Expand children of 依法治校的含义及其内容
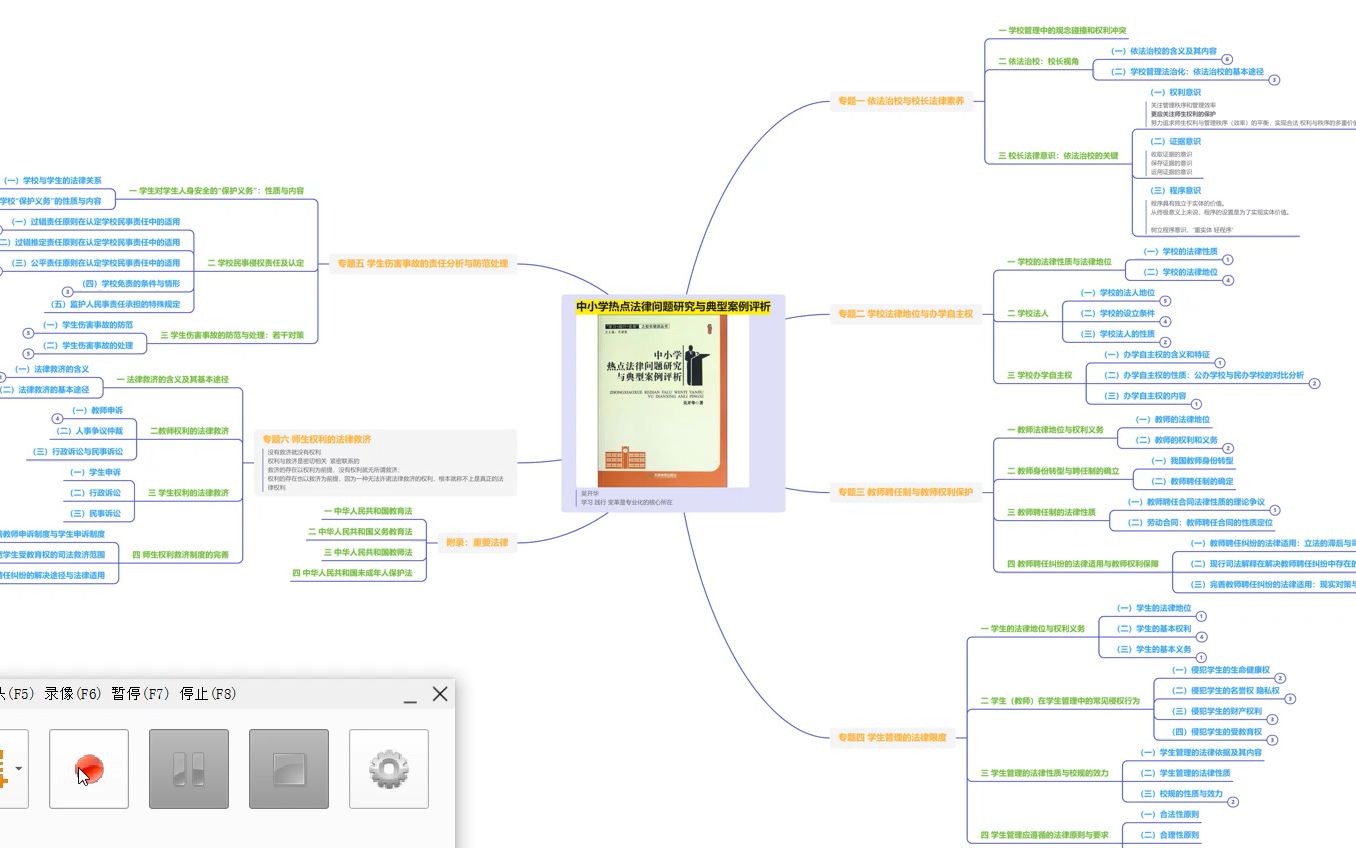Screen dimensions: 1356x848 (1227, 59)
